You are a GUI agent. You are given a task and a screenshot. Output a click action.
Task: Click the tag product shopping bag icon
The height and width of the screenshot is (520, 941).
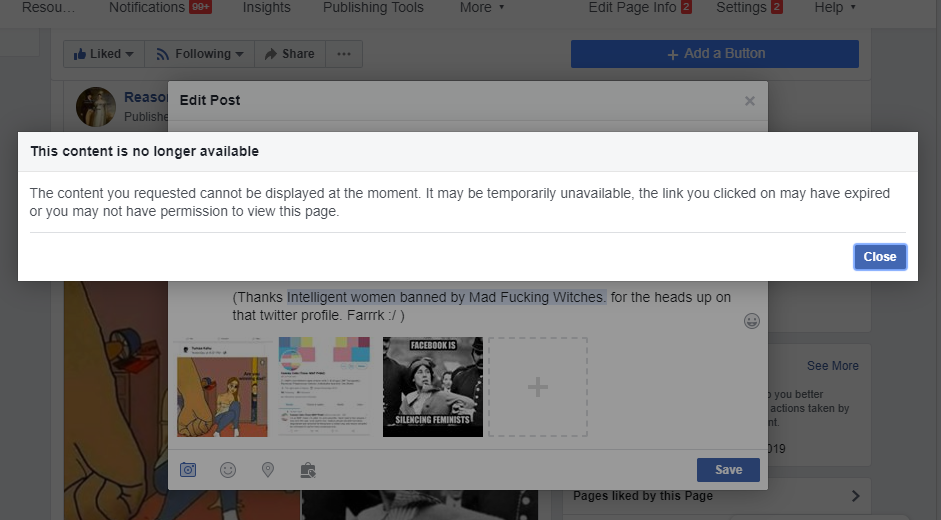(308, 470)
